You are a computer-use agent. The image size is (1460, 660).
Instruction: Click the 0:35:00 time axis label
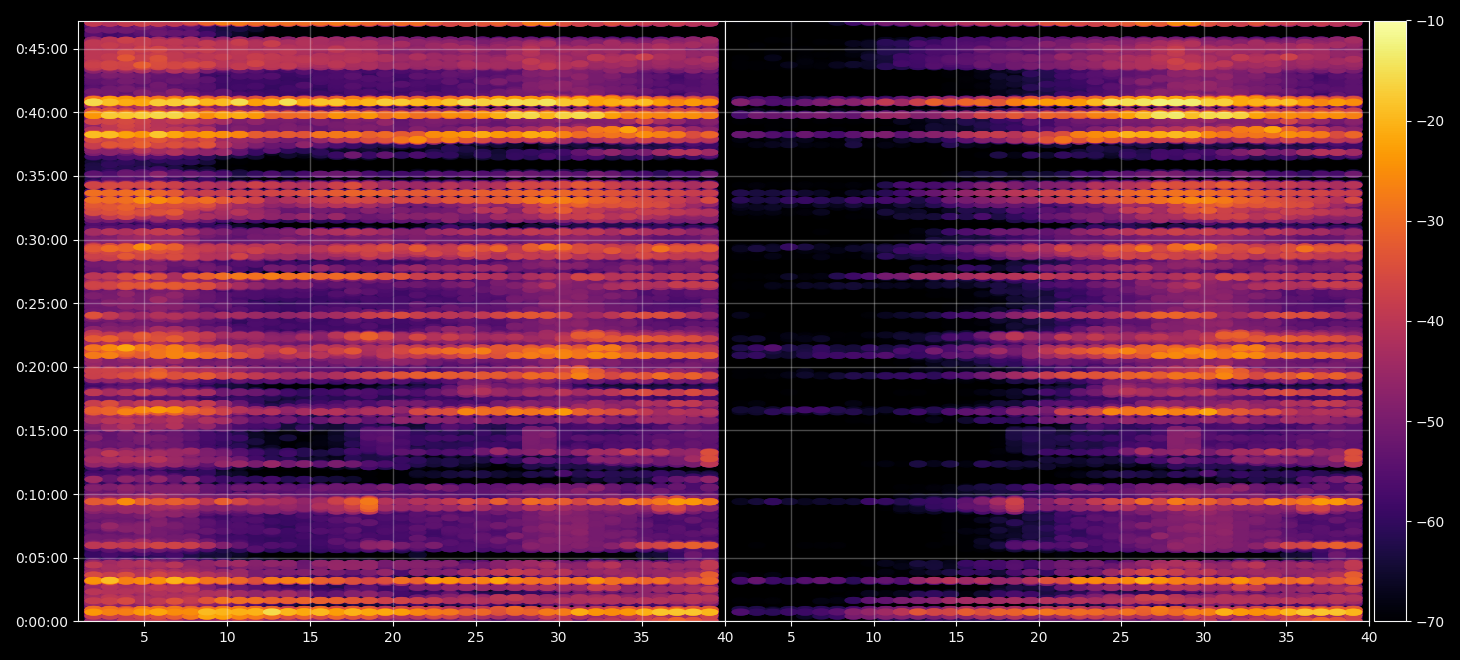[41, 176]
